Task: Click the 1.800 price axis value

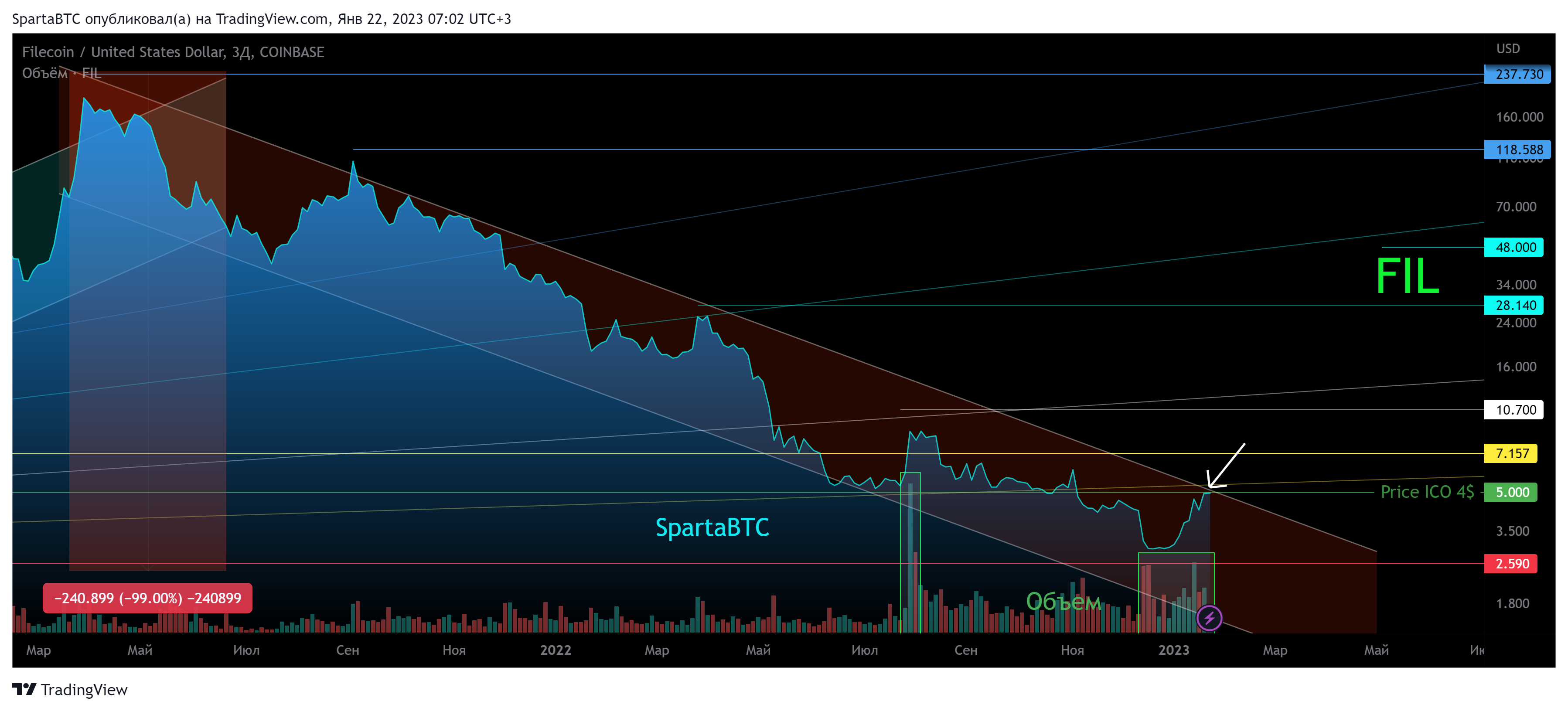Action: pyautogui.click(x=1512, y=604)
